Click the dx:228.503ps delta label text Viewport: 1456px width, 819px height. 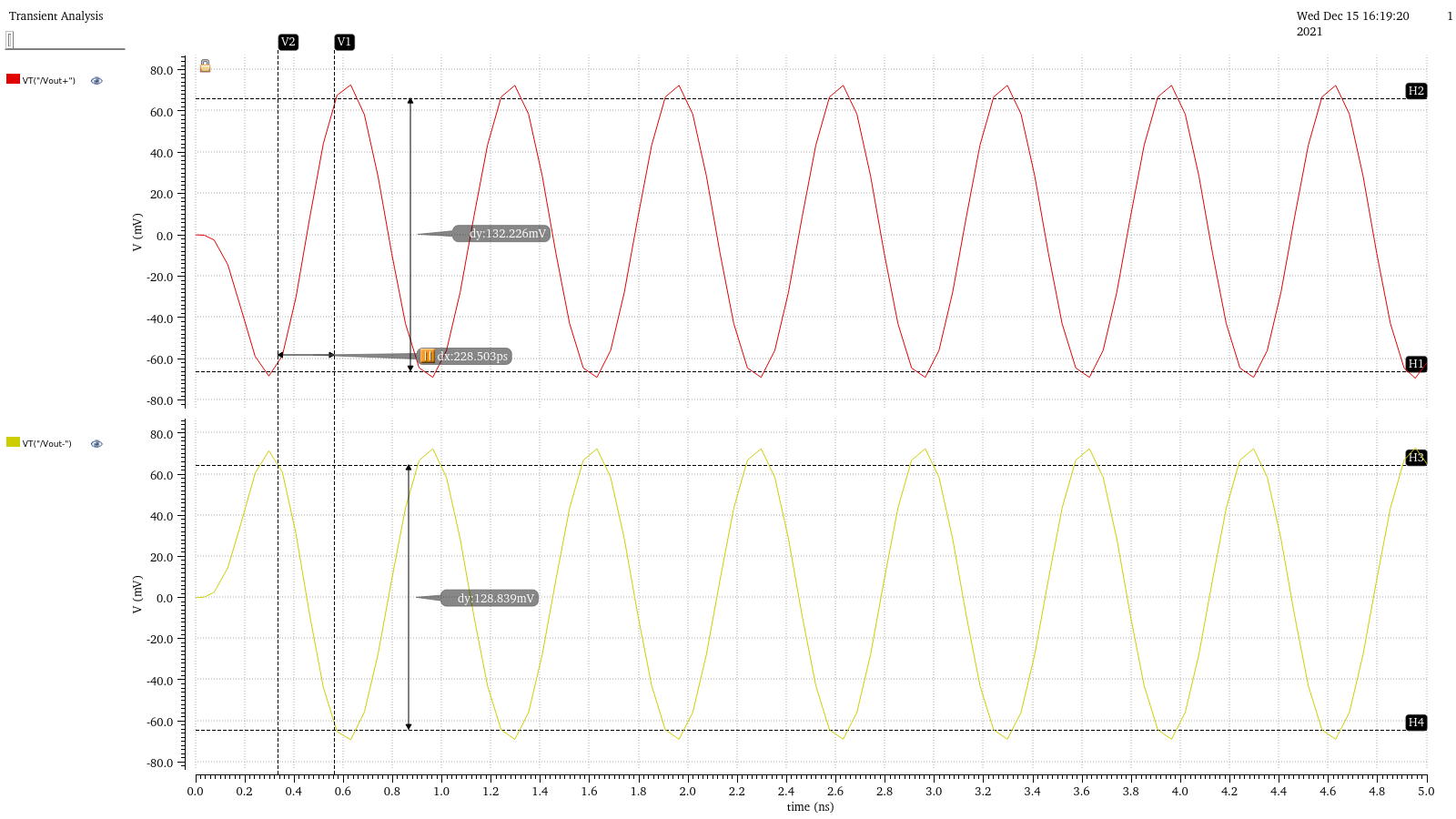(x=472, y=356)
